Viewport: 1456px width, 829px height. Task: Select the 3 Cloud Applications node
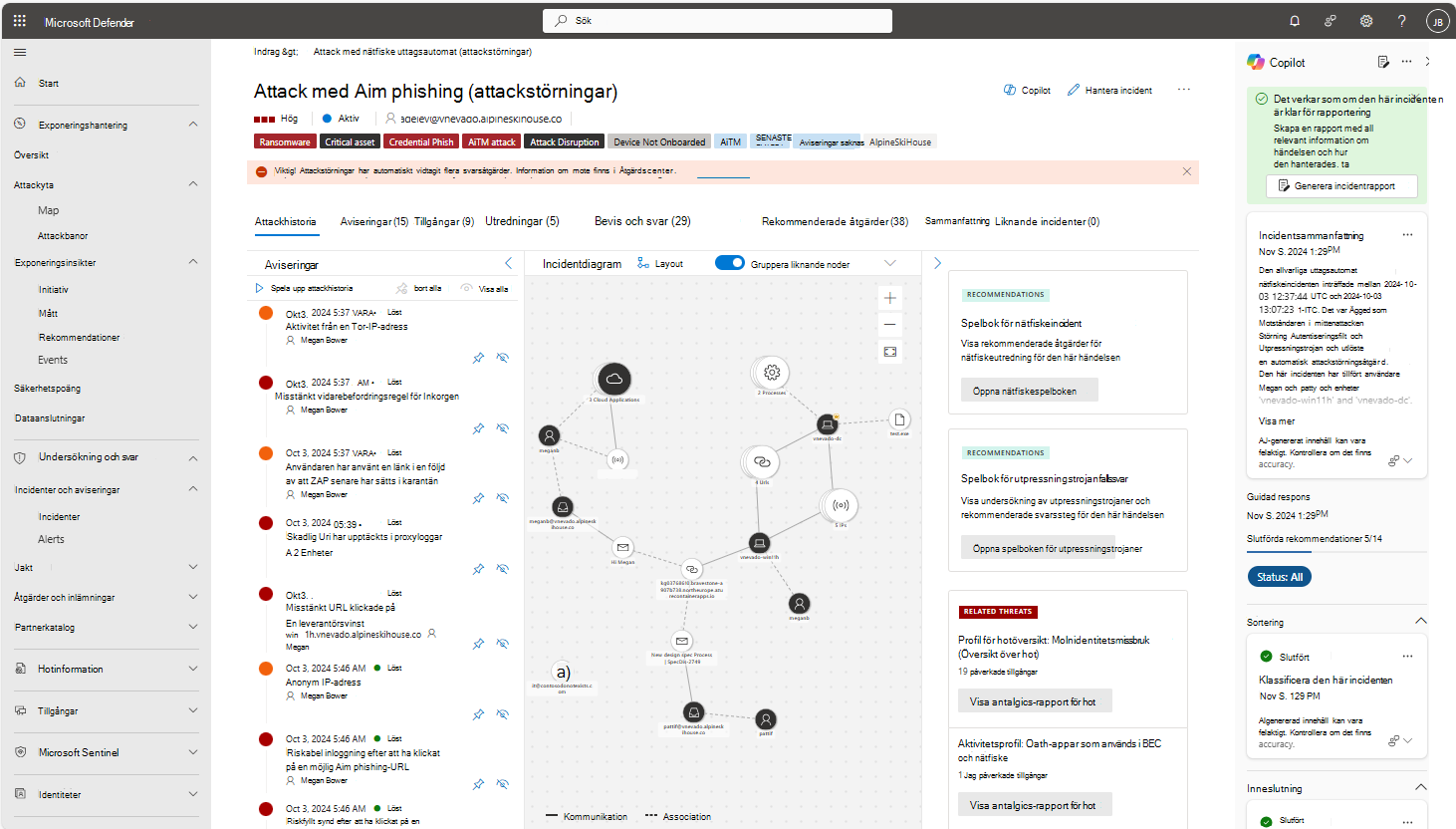tap(614, 379)
